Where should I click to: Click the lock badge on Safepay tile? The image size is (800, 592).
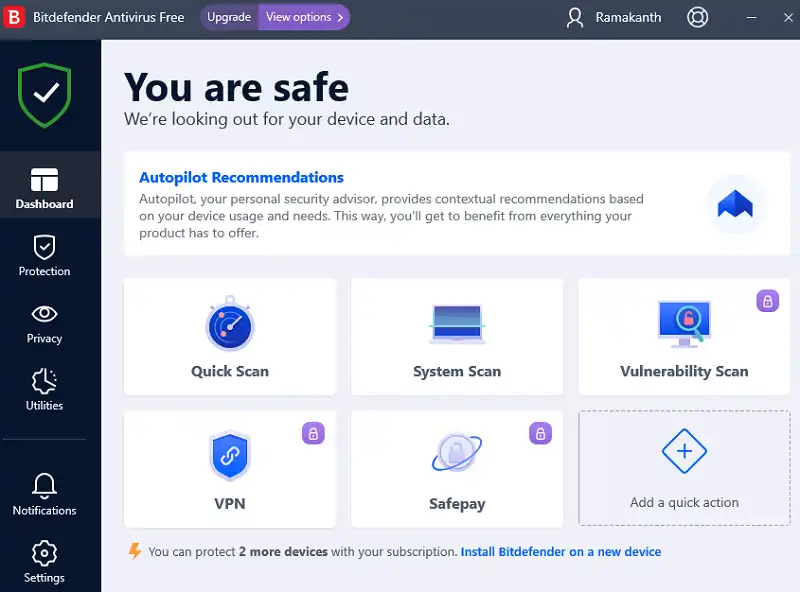[540, 433]
